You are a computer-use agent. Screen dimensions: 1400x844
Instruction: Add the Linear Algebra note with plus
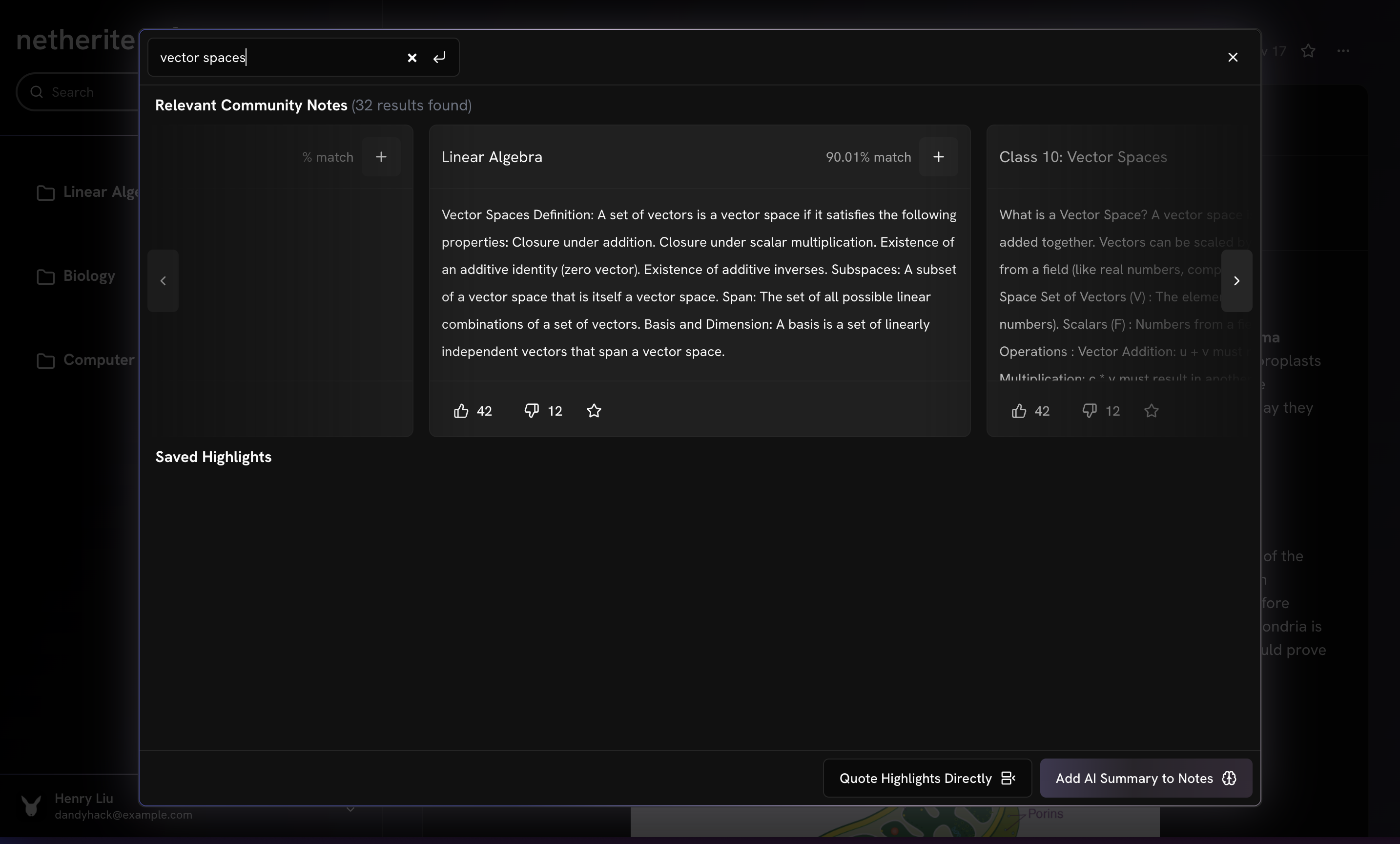tap(938, 157)
